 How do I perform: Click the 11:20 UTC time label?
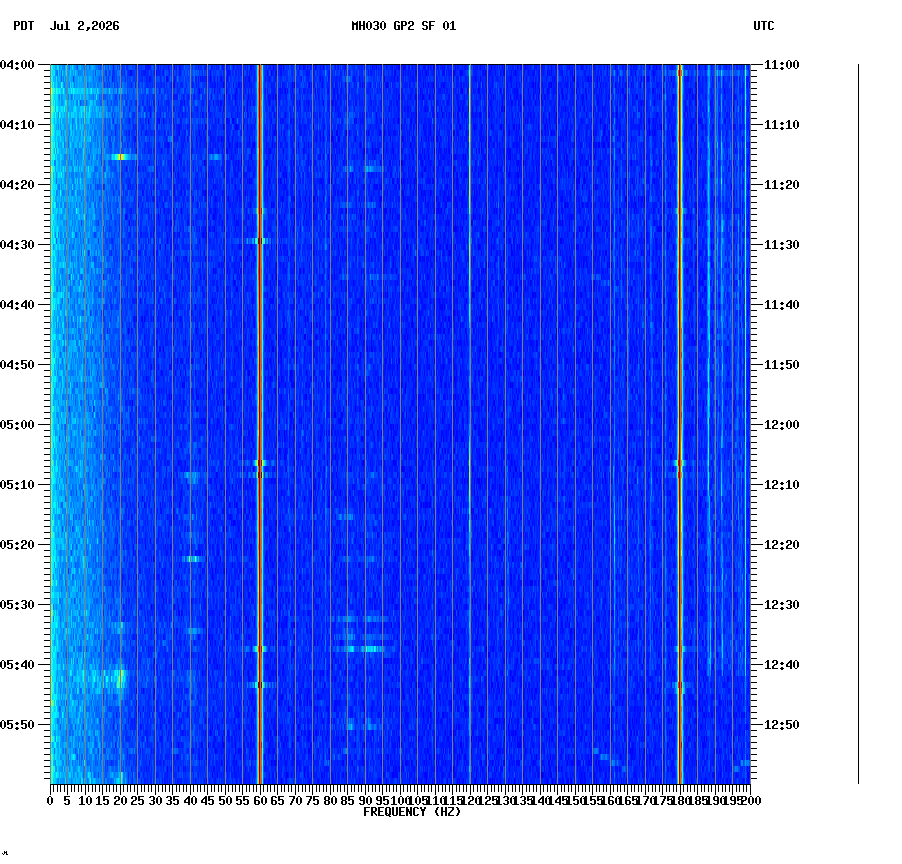[x=782, y=185]
